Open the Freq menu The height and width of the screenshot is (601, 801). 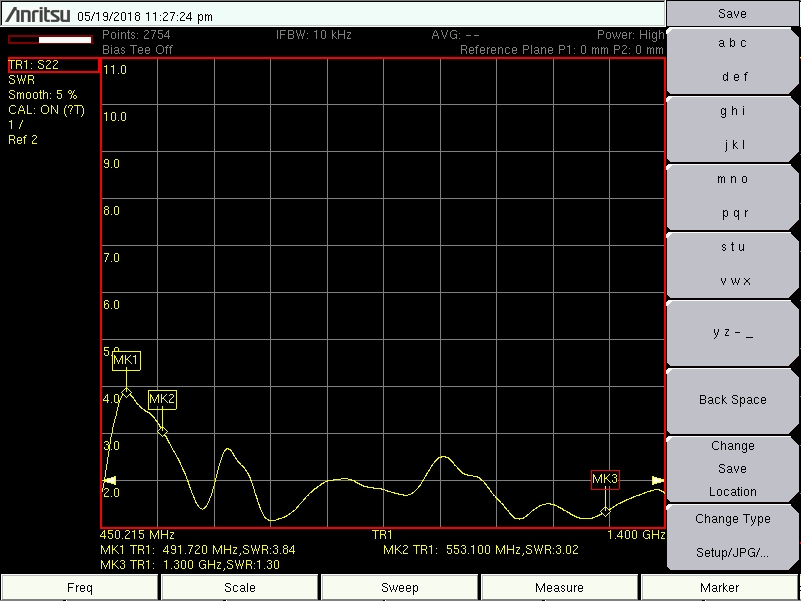pyautogui.click(x=80, y=588)
